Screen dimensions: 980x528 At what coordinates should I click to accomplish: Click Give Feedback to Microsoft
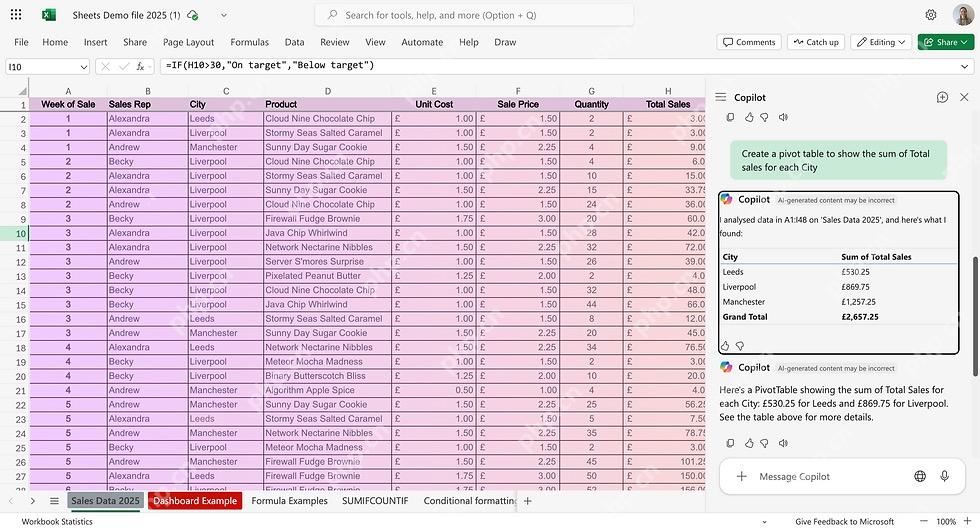(844, 521)
